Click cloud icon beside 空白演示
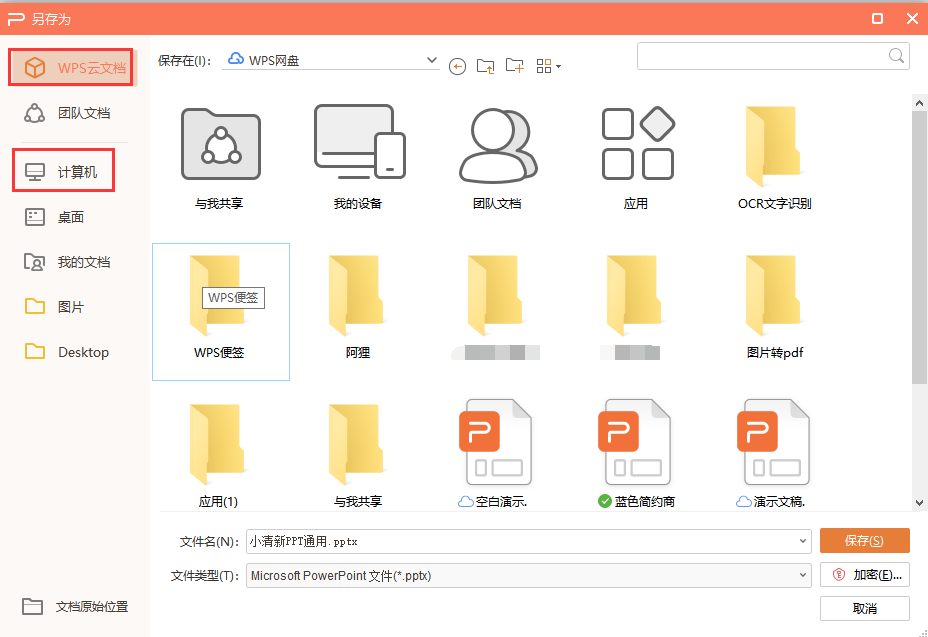Screen dimensions: 928x637 click(465, 501)
